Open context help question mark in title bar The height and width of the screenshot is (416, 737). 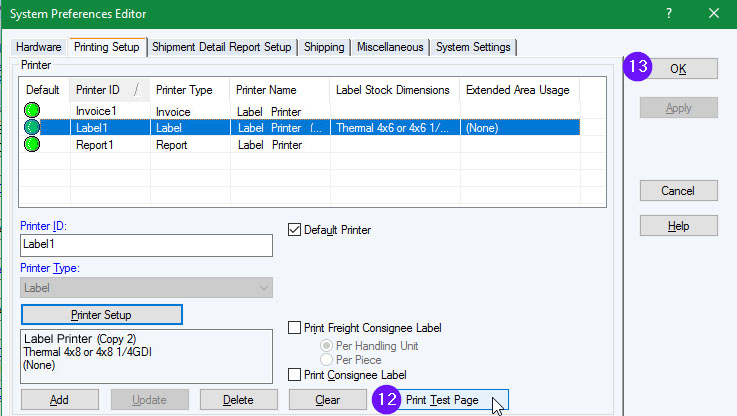(669, 13)
